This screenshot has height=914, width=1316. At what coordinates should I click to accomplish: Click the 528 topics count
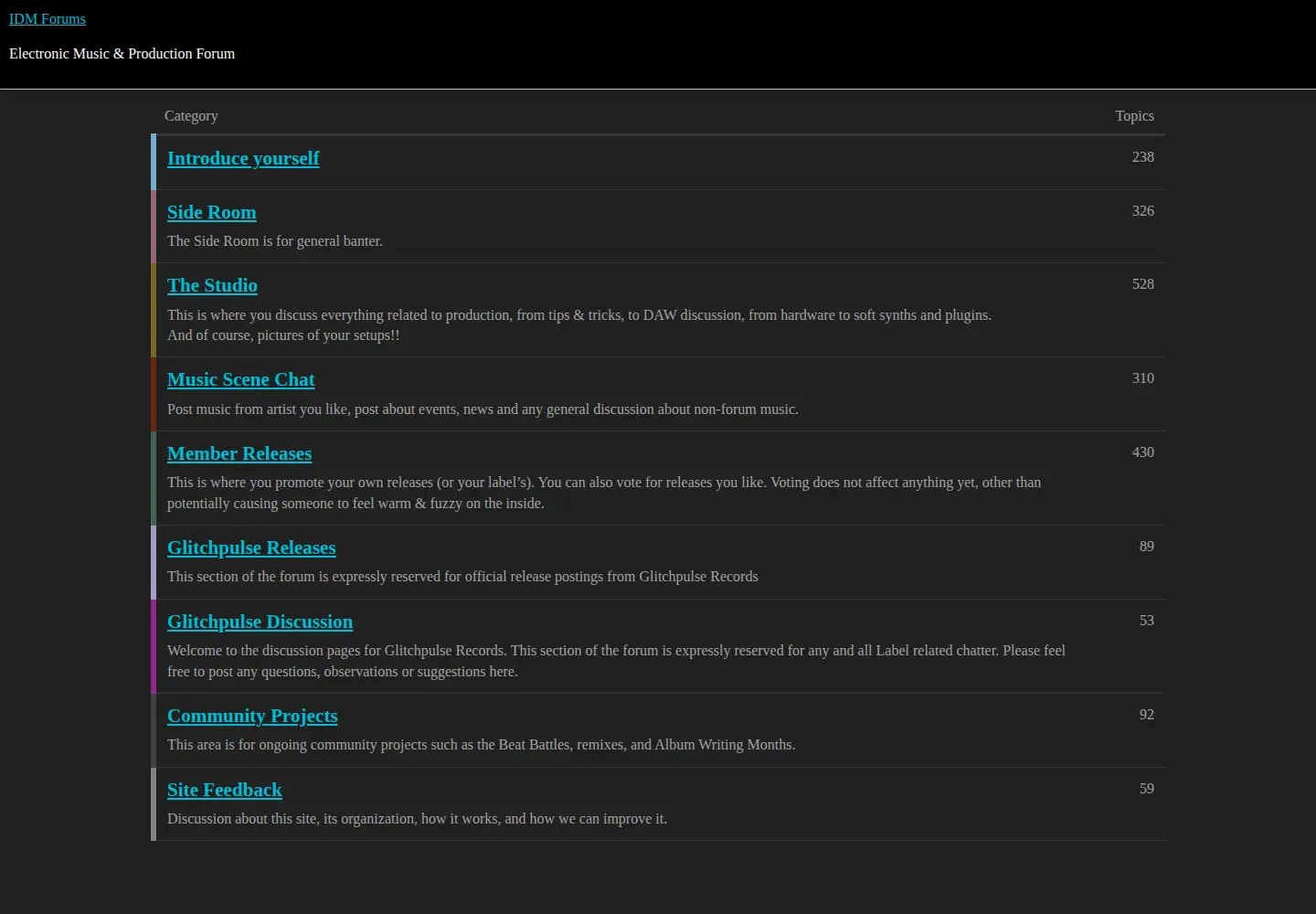(1143, 284)
